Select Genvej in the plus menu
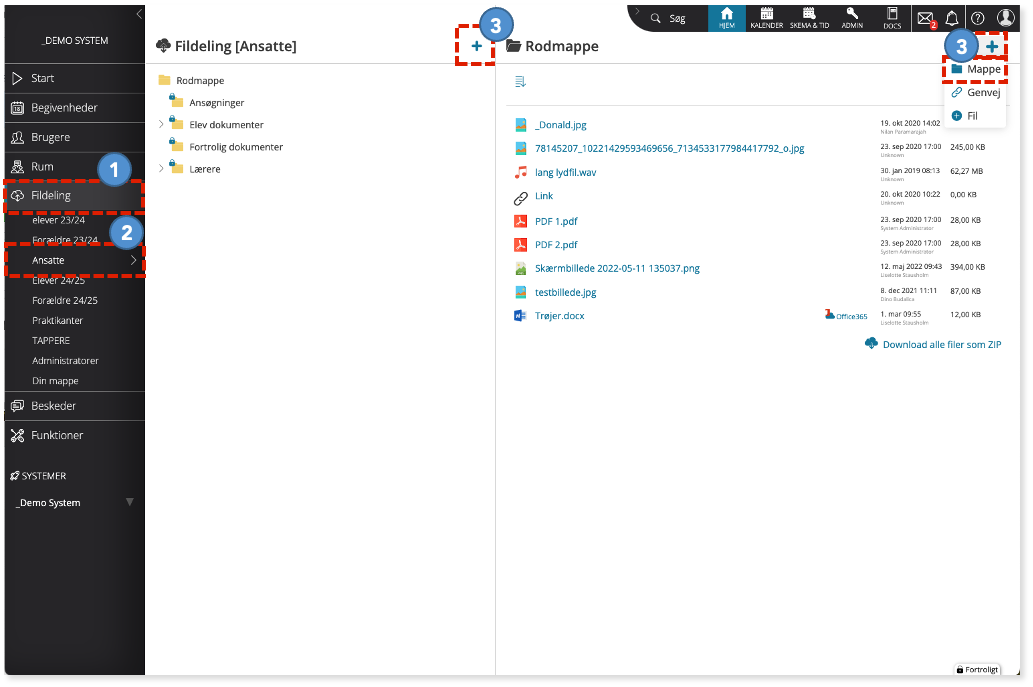1033x687 pixels. coord(976,92)
